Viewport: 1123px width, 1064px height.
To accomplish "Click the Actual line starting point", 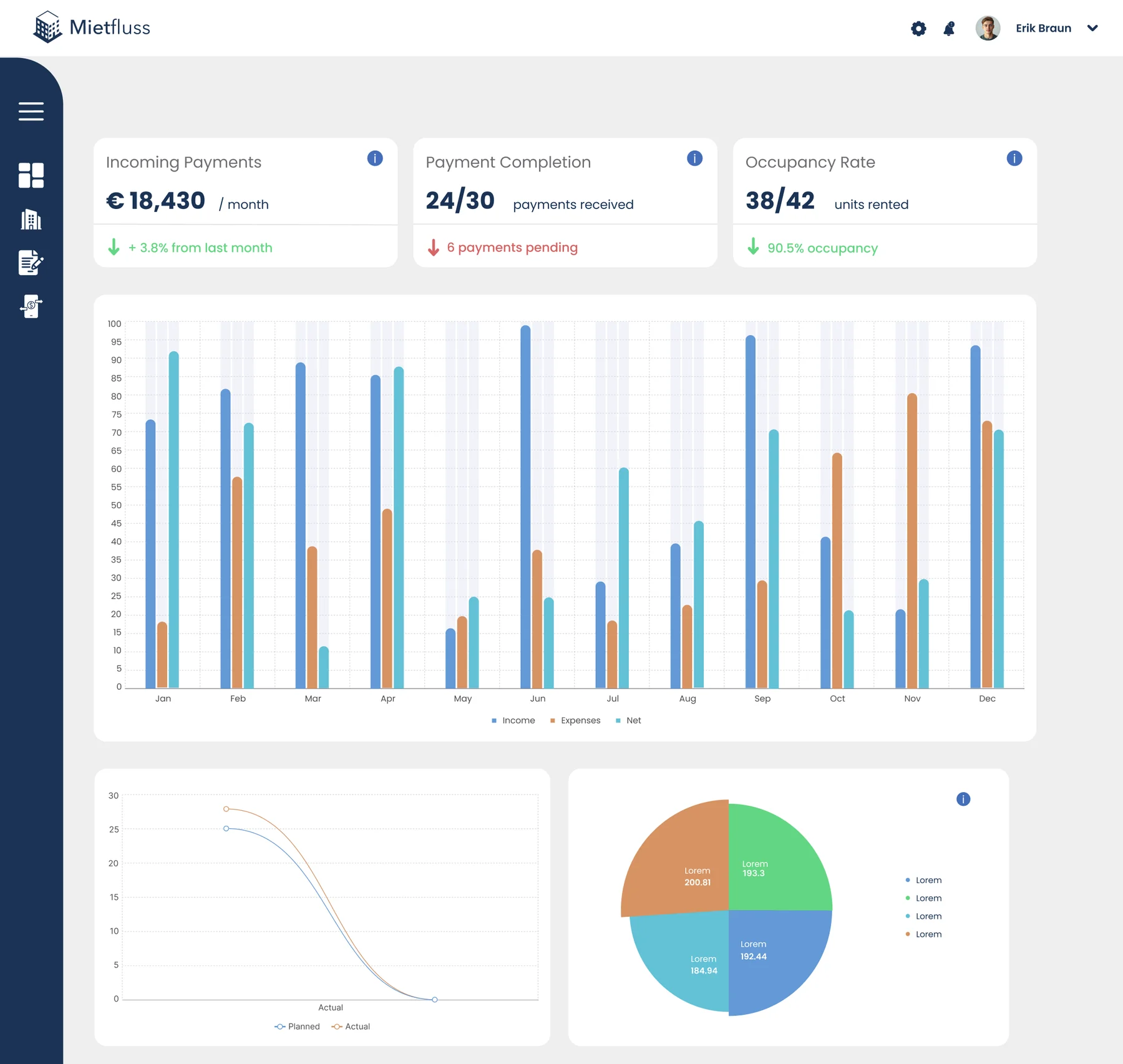I will tap(226, 809).
